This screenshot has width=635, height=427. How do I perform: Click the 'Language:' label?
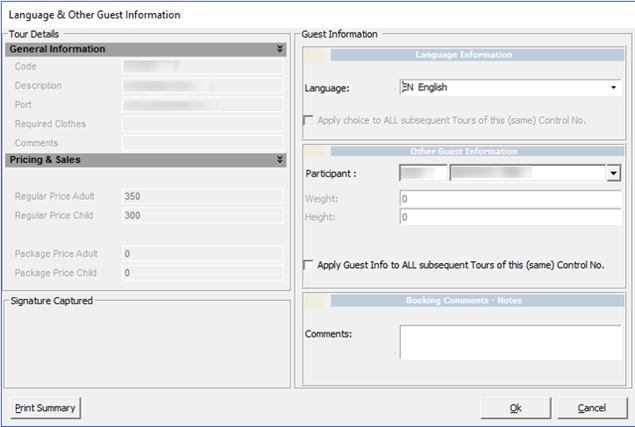tap(327, 88)
